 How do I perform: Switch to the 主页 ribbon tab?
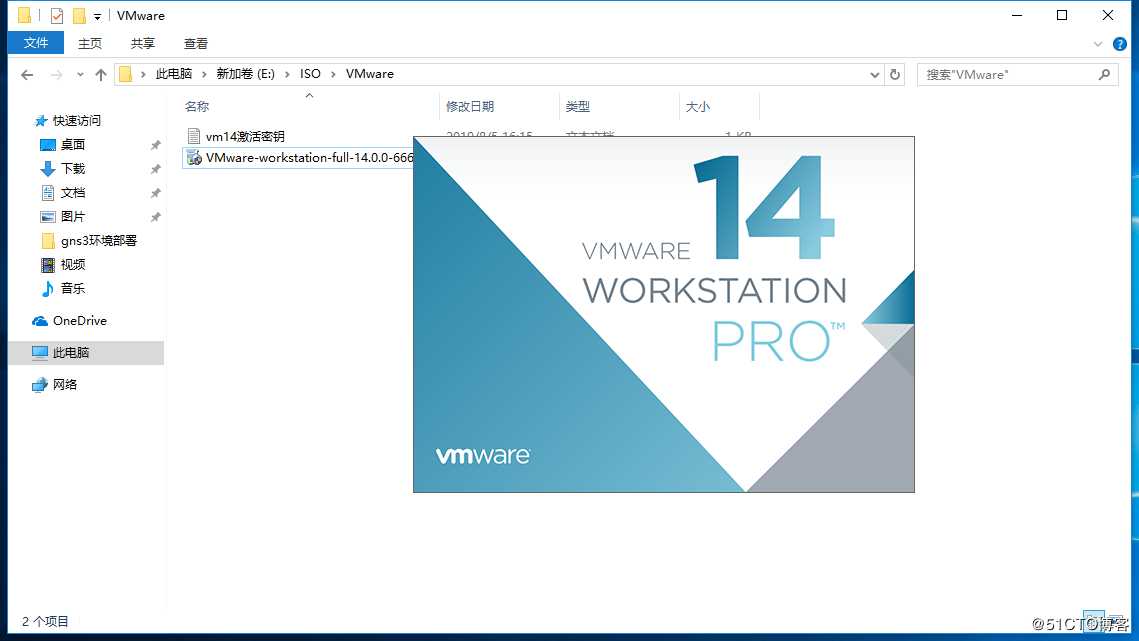[90, 44]
